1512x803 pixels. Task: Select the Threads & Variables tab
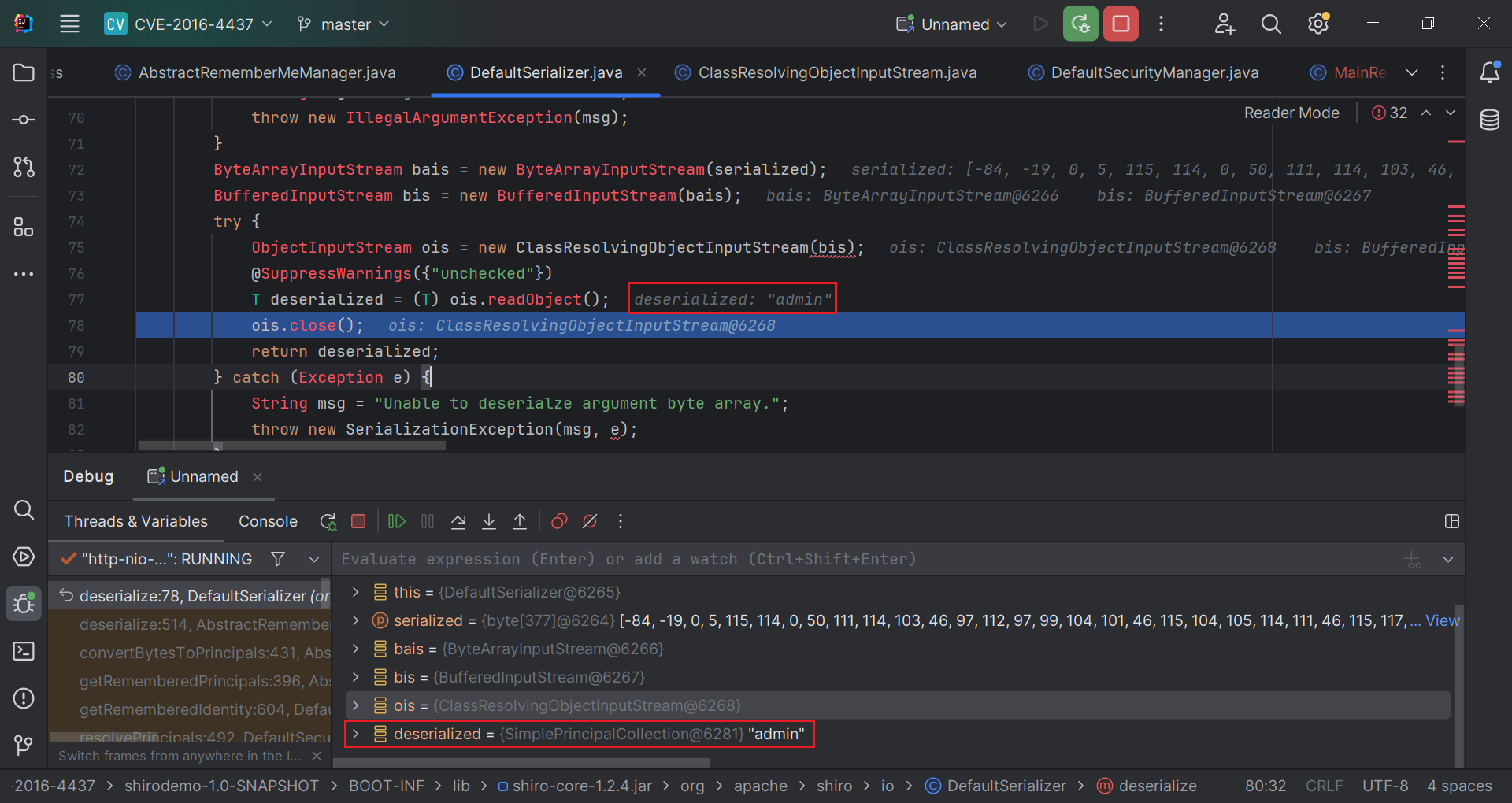coord(135,521)
